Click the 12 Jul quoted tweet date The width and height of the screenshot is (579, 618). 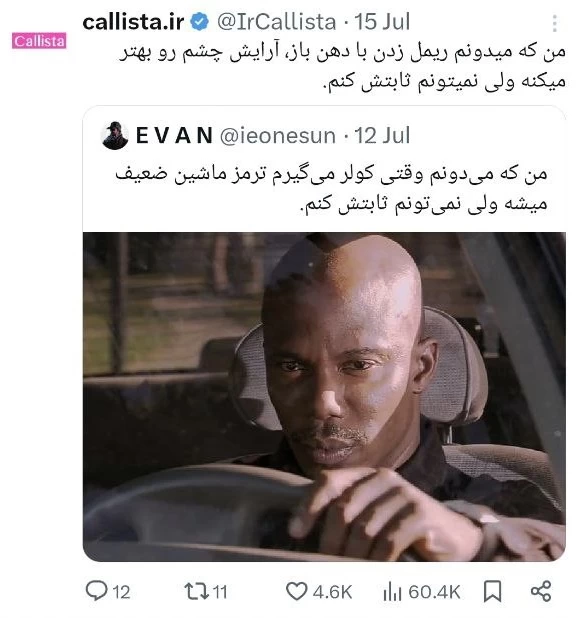(x=382, y=135)
